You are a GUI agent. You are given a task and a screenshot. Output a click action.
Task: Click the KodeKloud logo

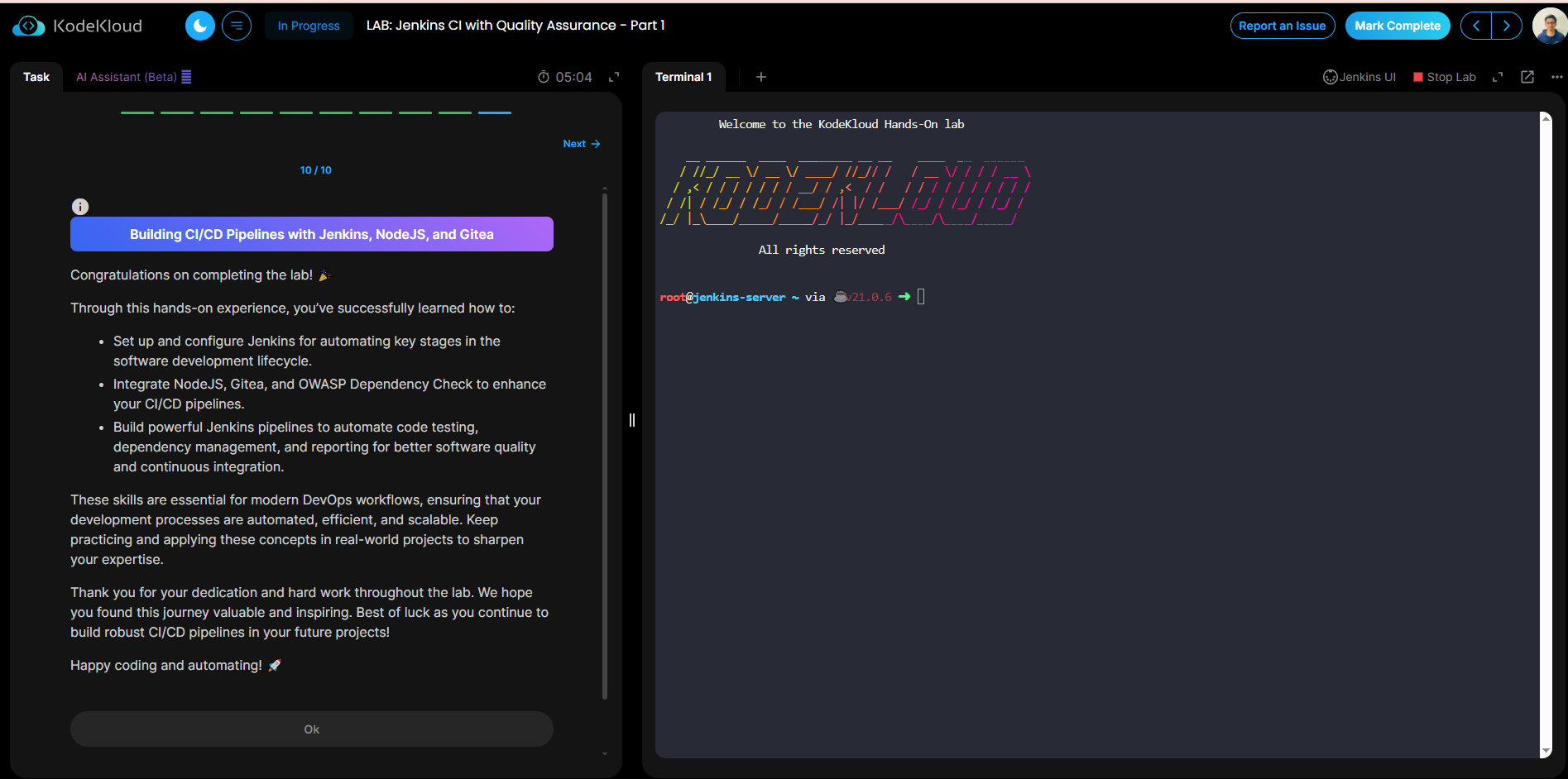point(77,26)
